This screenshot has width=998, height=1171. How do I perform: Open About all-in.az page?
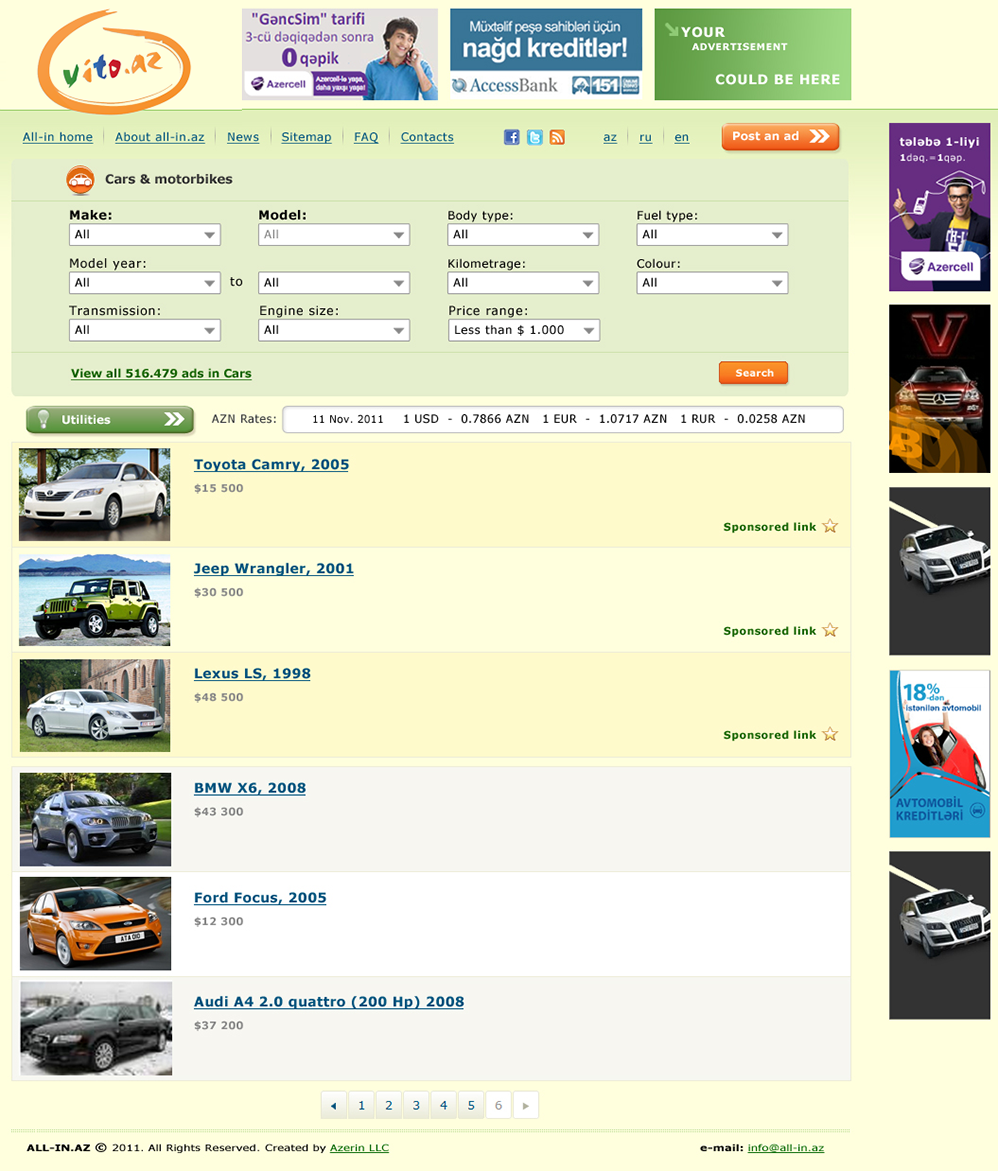coord(160,137)
